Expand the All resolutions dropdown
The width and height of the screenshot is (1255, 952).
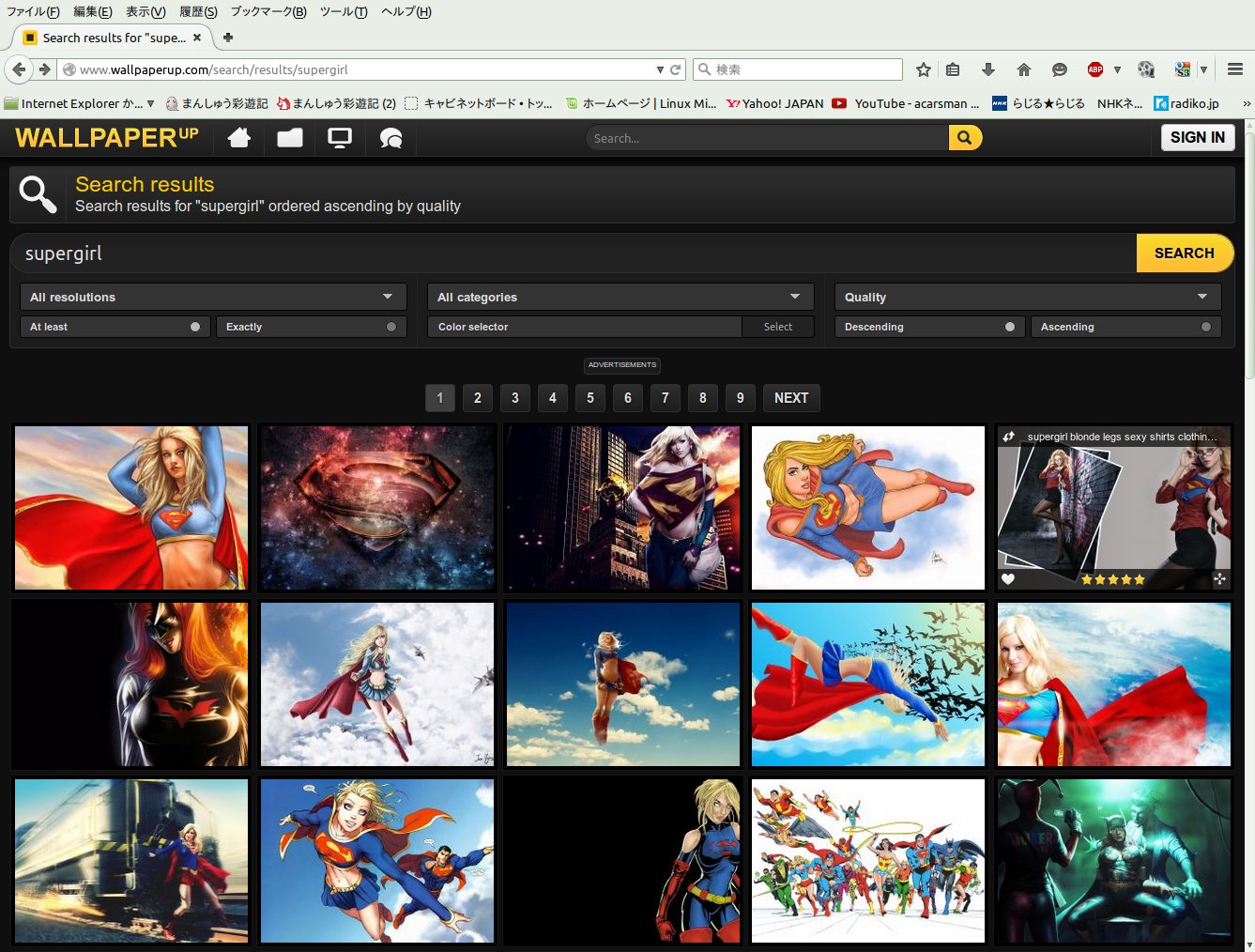pos(213,297)
